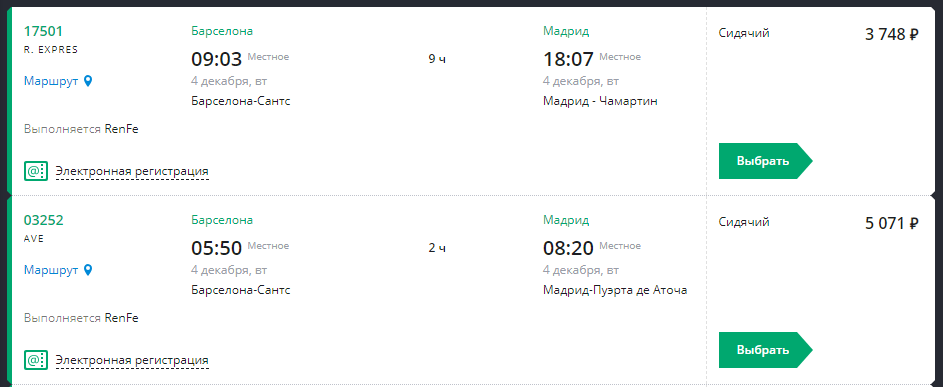Click Мадрид arrival city for the 08:20 train
The width and height of the screenshot is (943, 387).
click(566, 220)
